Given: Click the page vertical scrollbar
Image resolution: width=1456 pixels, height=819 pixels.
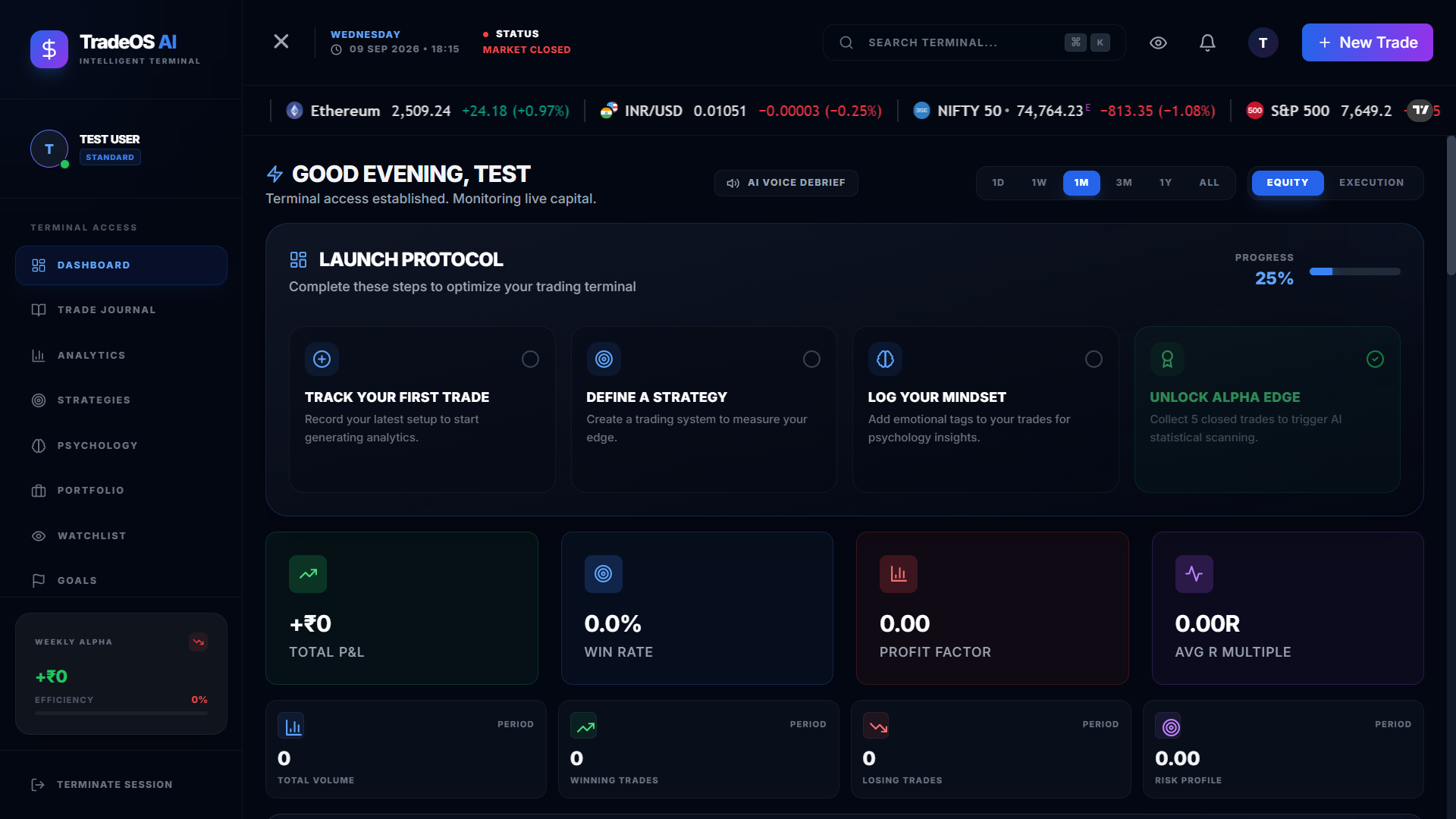Looking at the screenshot, I should [1451, 205].
